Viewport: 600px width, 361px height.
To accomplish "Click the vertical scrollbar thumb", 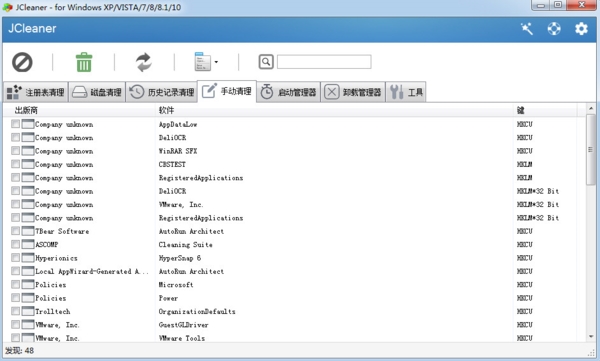I will coord(591,149).
